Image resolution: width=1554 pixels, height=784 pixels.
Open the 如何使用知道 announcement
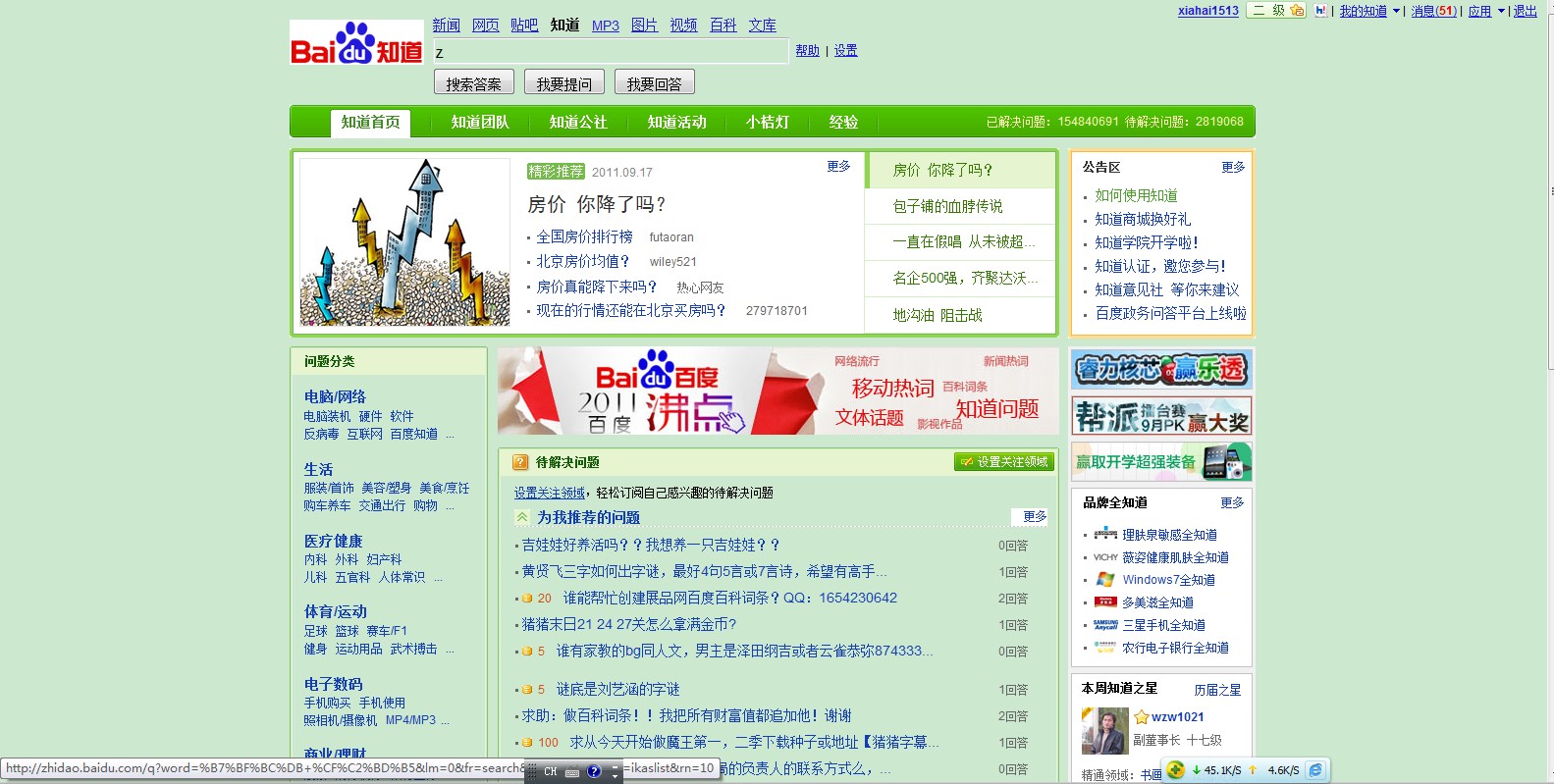coord(1136,195)
